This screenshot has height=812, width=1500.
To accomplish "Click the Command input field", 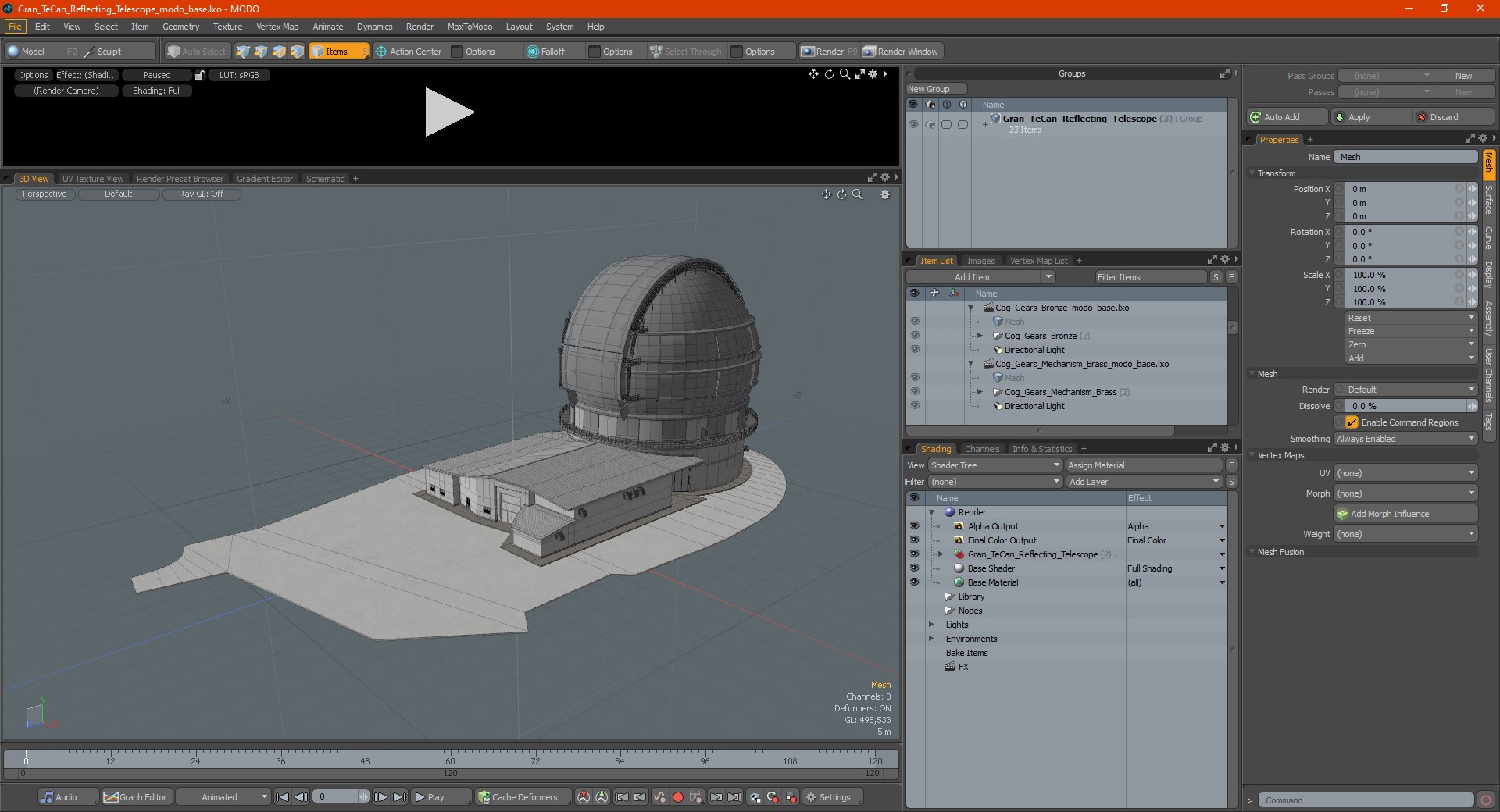I will coord(1366,800).
